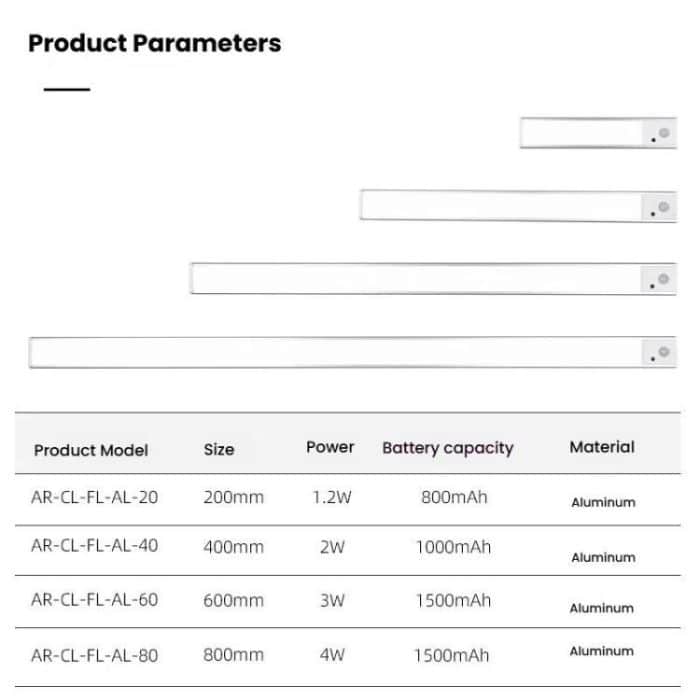
Task: Click the 800mm size value
Action: pyautogui.click(x=234, y=655)
